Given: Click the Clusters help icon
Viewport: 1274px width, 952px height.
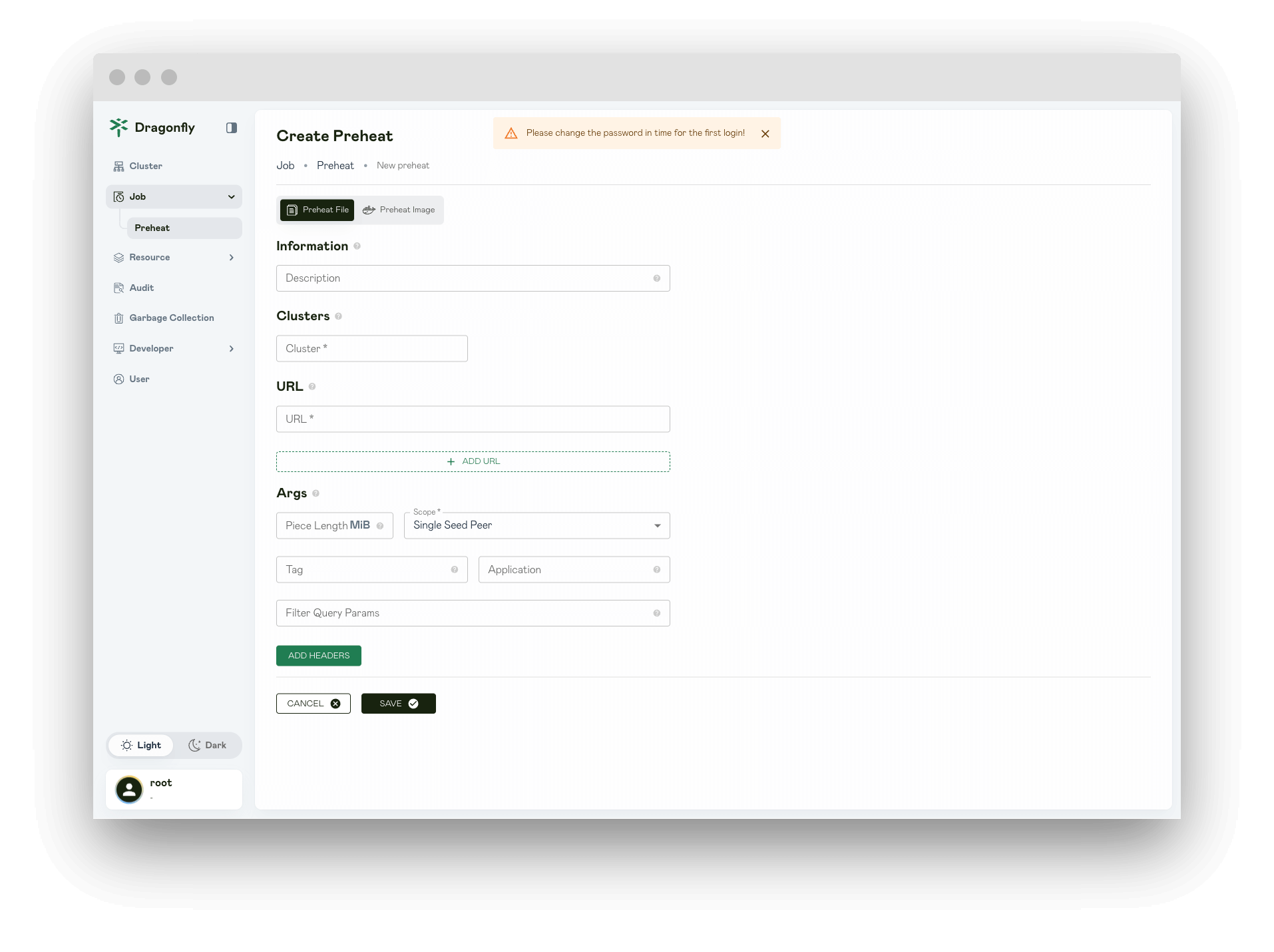Looking at the screenshot, I should coord(339,316).
